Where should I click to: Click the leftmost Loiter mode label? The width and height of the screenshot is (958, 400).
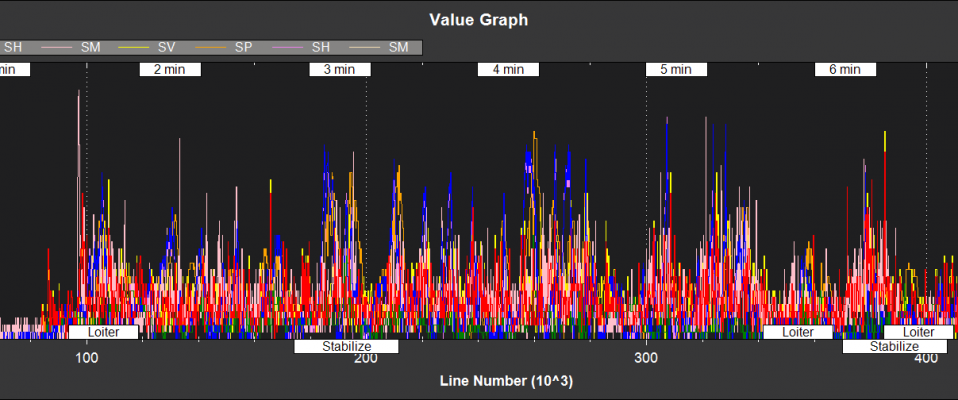(x=103, y=332)
